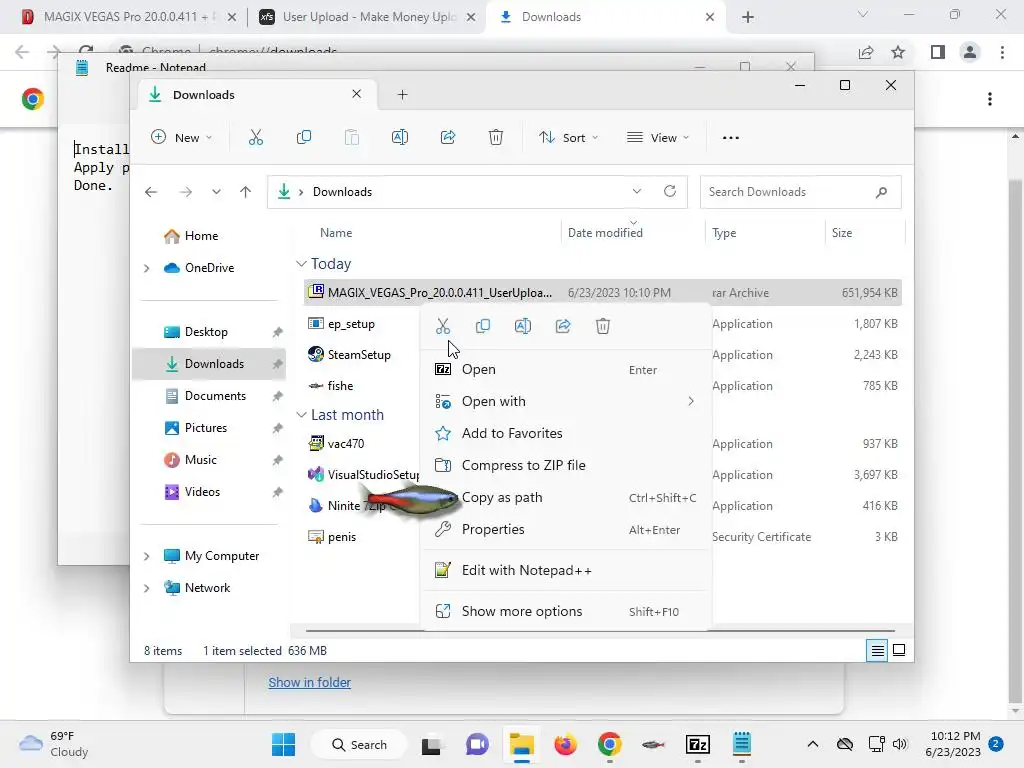Switch to User Upload Chrome tab
Viewport: 1024px width, 768px height.
[x=367, y=17]
